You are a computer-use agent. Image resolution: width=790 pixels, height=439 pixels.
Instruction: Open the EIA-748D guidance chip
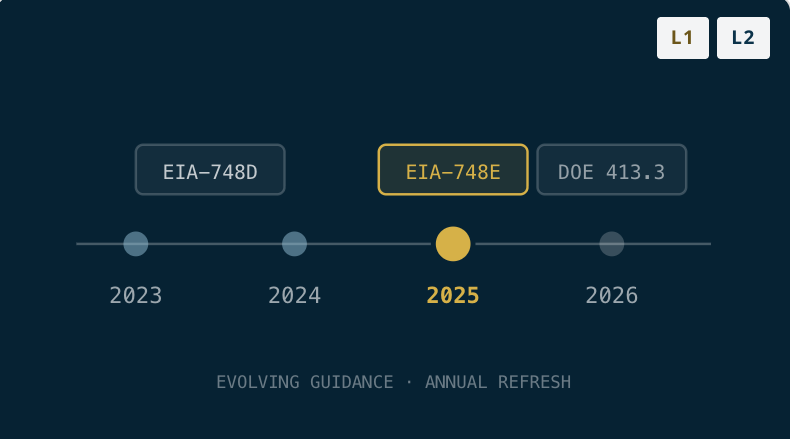210,169
